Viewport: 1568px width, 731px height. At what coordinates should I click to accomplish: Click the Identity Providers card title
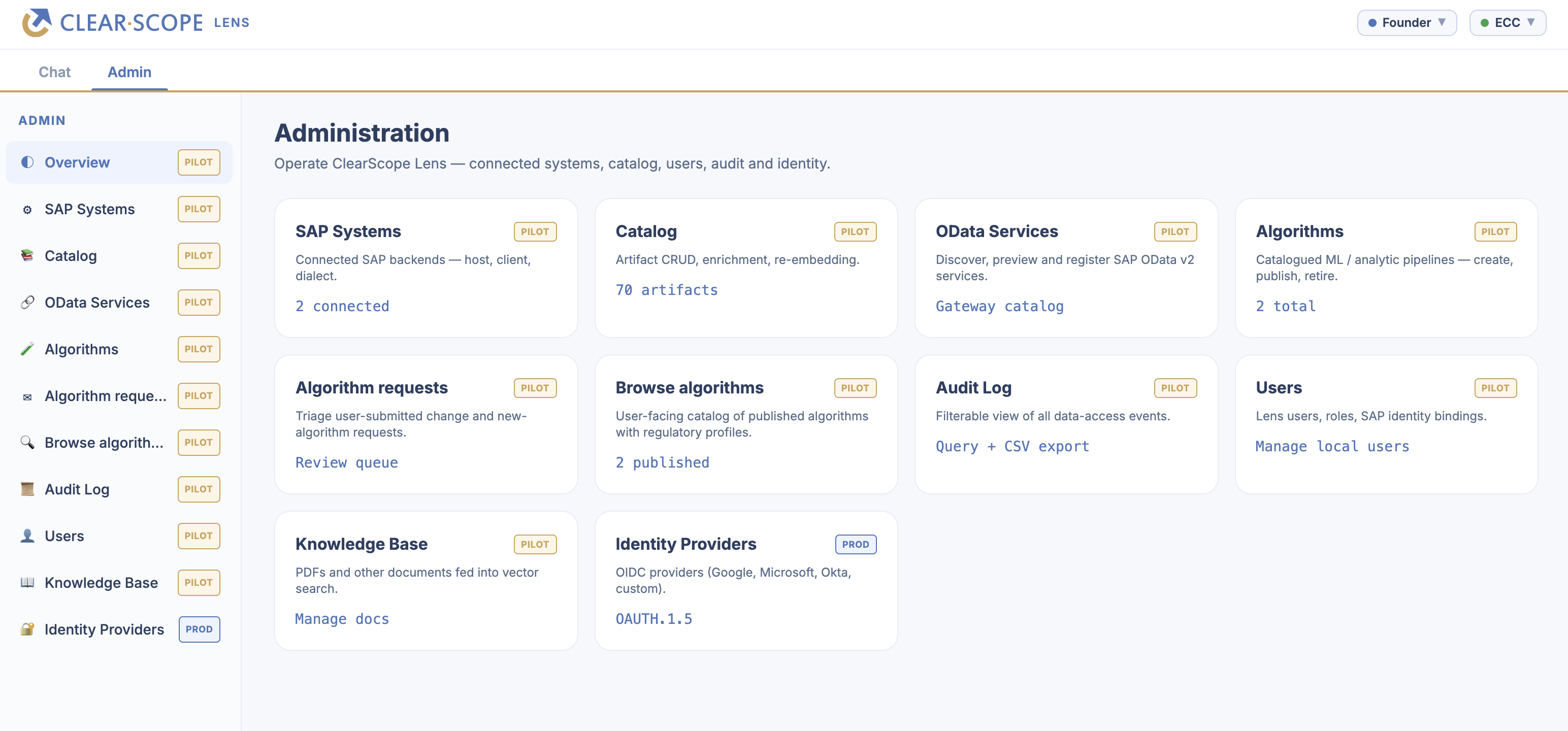pos(685,544)
